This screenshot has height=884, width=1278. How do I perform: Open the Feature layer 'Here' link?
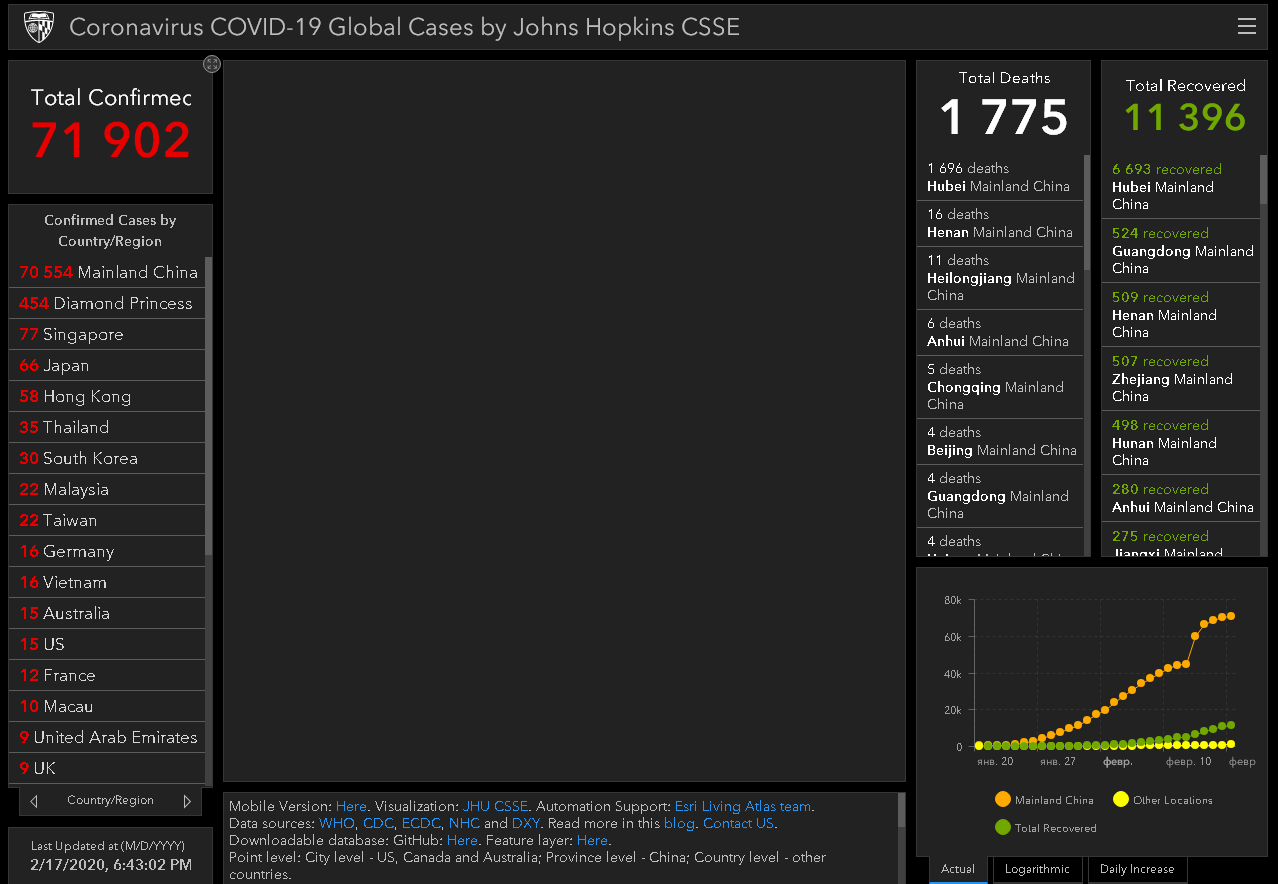[592, 841]
